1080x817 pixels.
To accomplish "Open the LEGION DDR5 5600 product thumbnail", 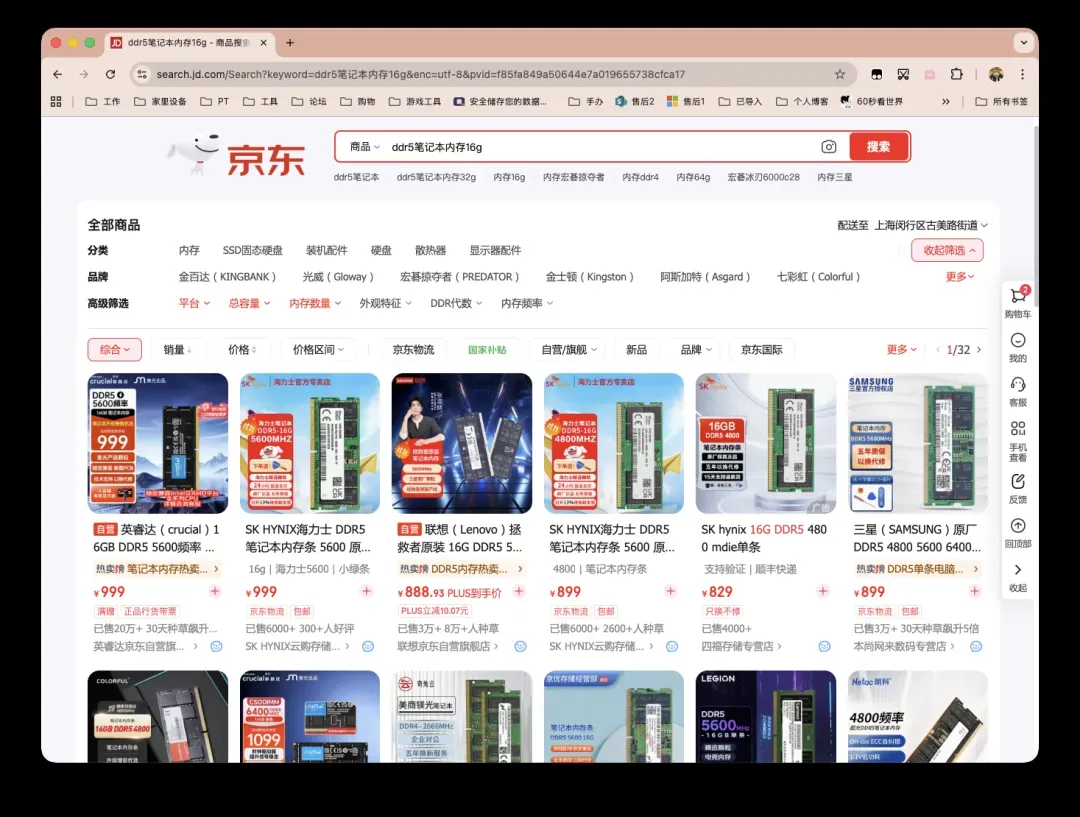I will (765, 716).
